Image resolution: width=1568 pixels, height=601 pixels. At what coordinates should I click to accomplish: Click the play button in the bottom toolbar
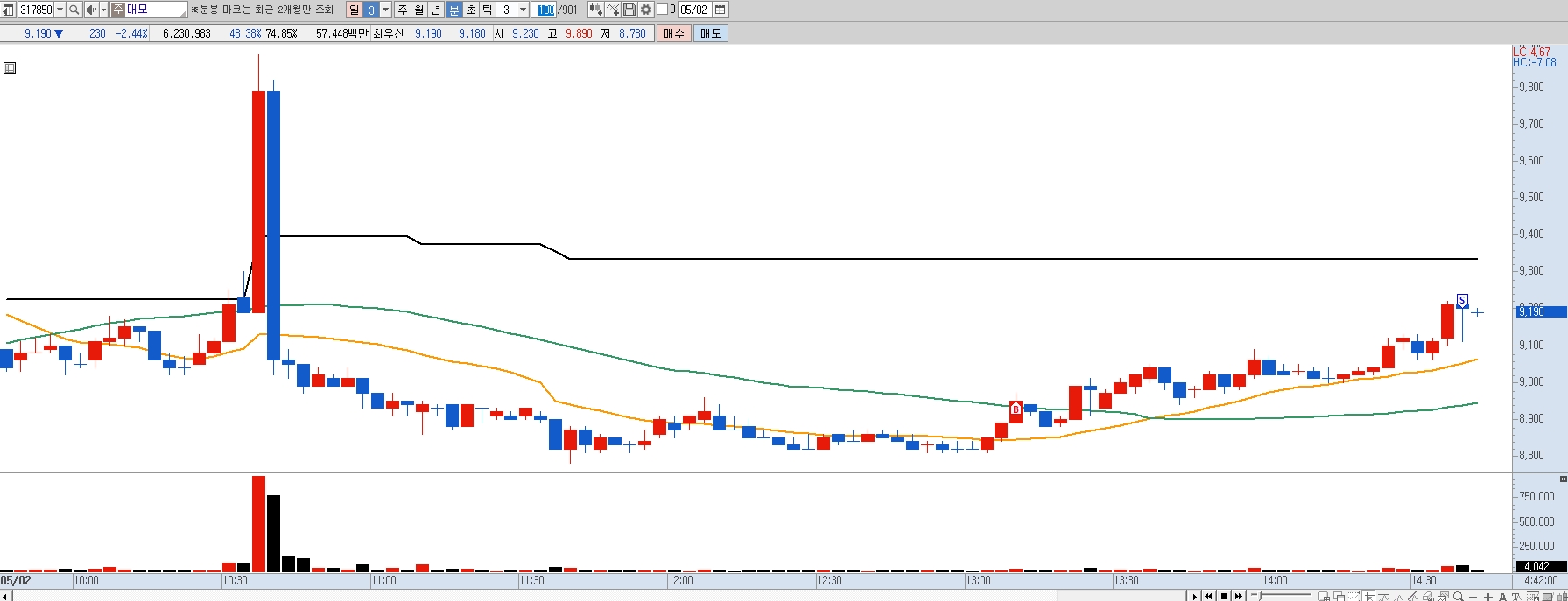[1195, 596]
